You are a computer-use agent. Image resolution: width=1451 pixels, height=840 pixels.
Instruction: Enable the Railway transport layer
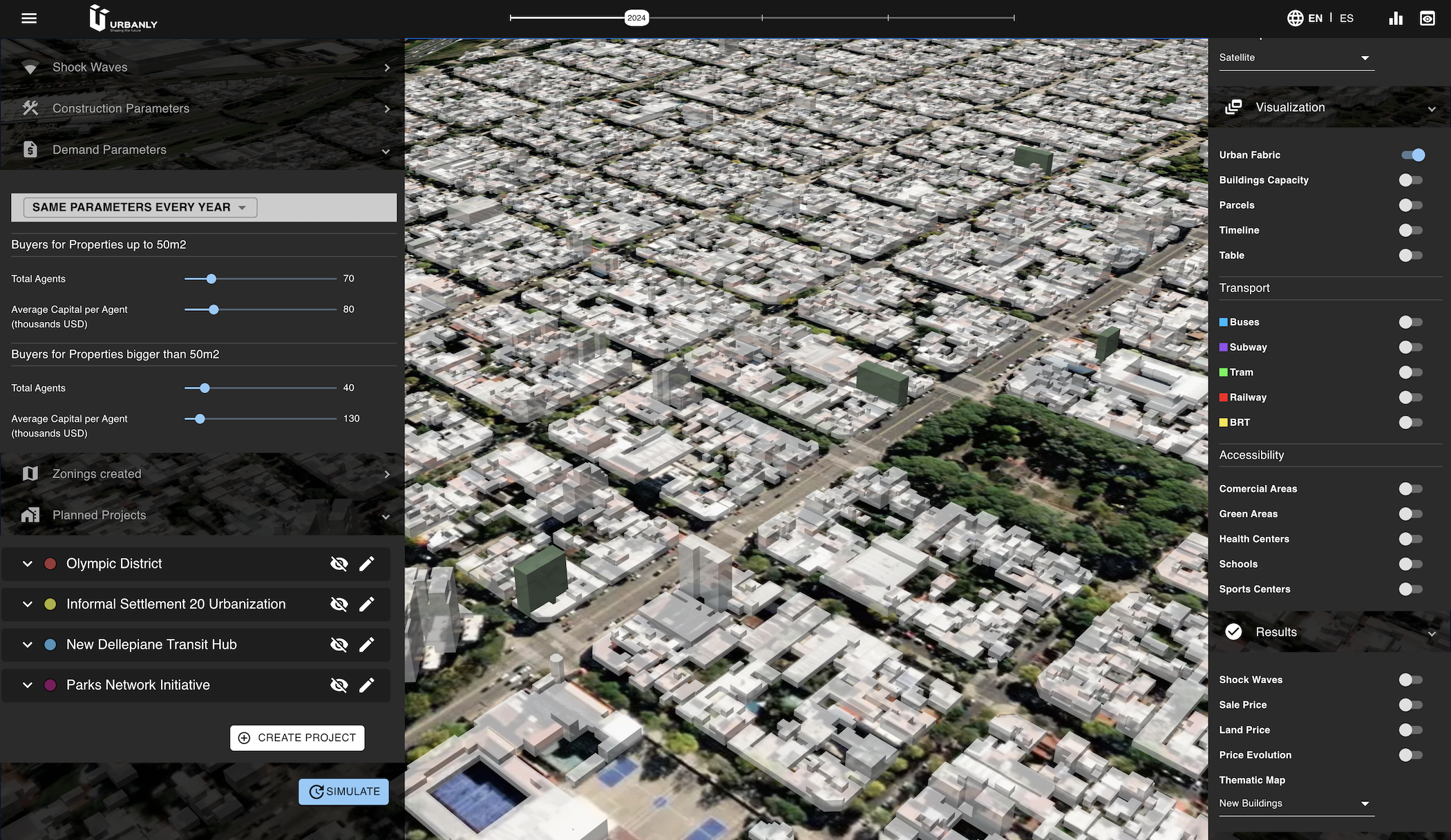(x=1411, y=397)
